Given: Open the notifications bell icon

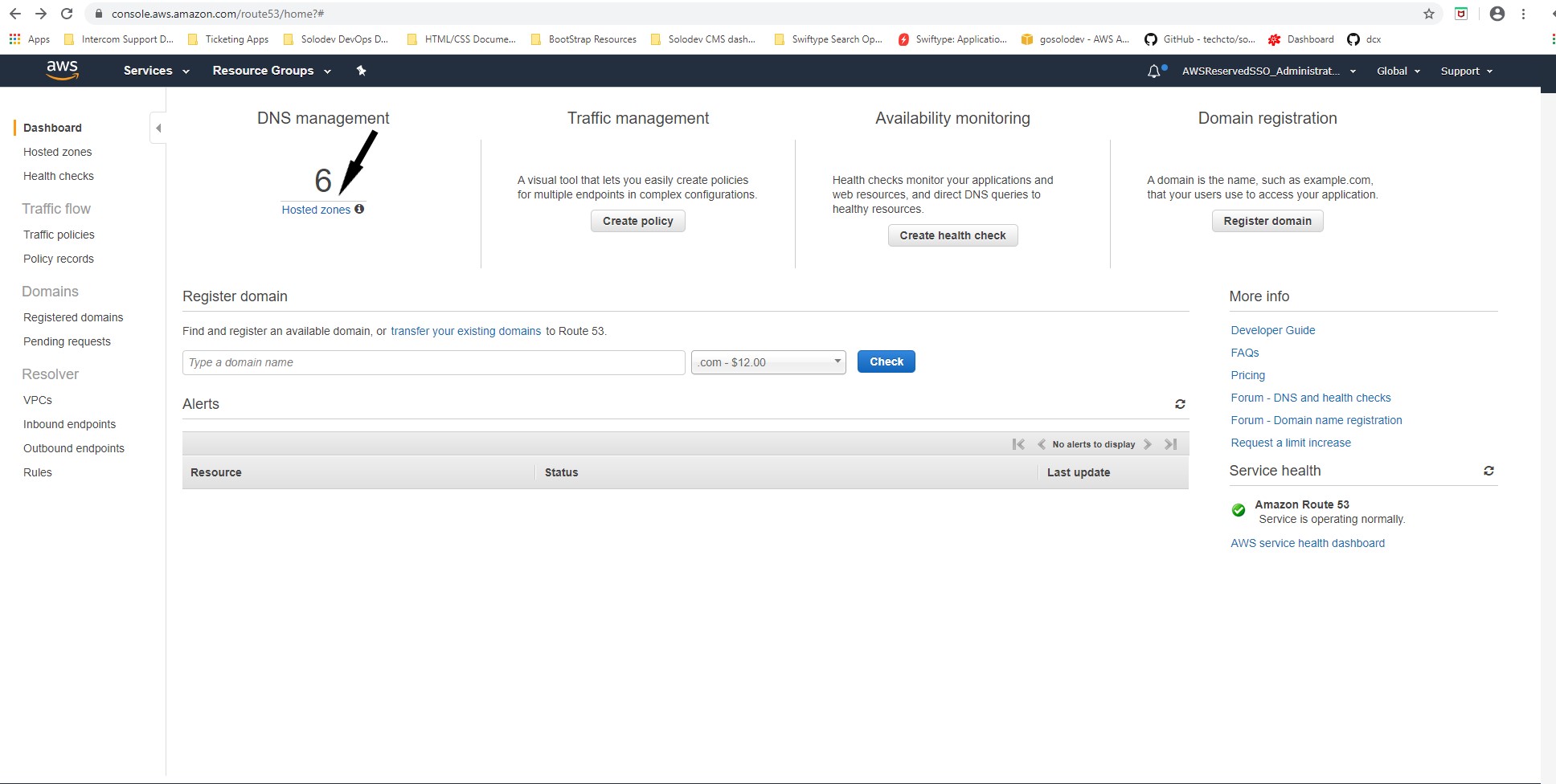Looking at the screenshot, I should [1154, 71].
